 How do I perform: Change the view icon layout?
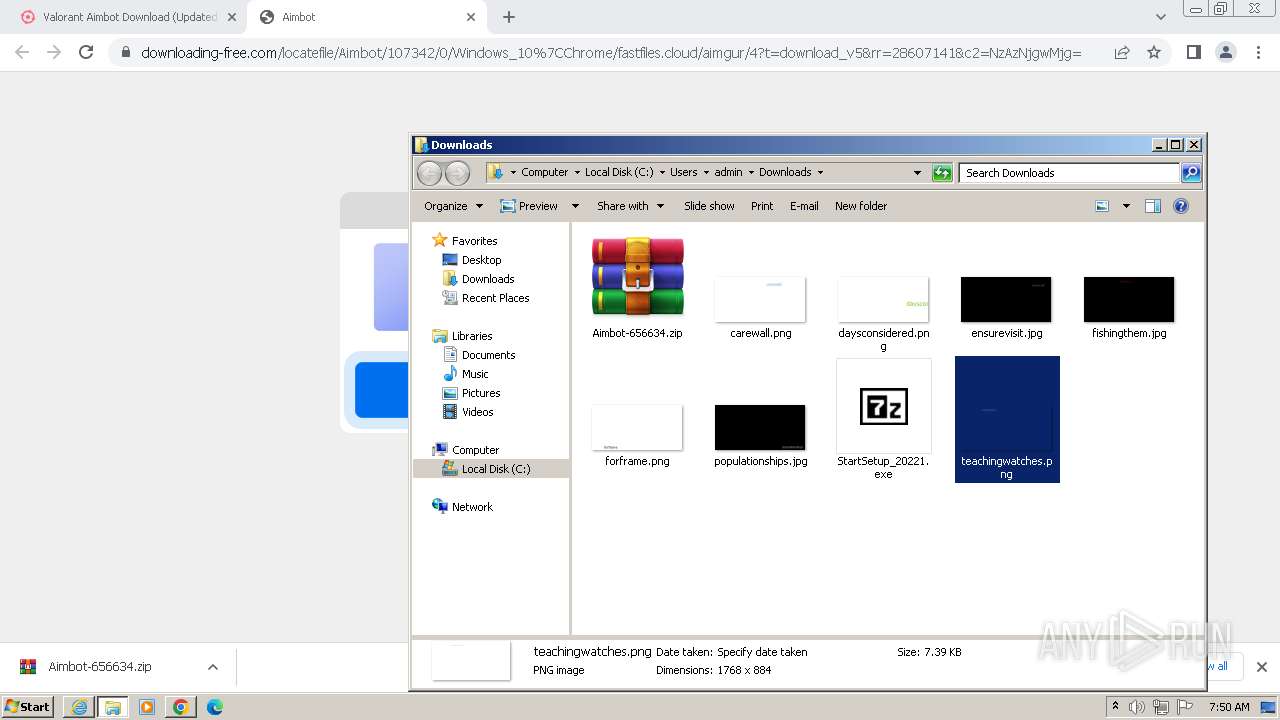(x=1102, y=206)
